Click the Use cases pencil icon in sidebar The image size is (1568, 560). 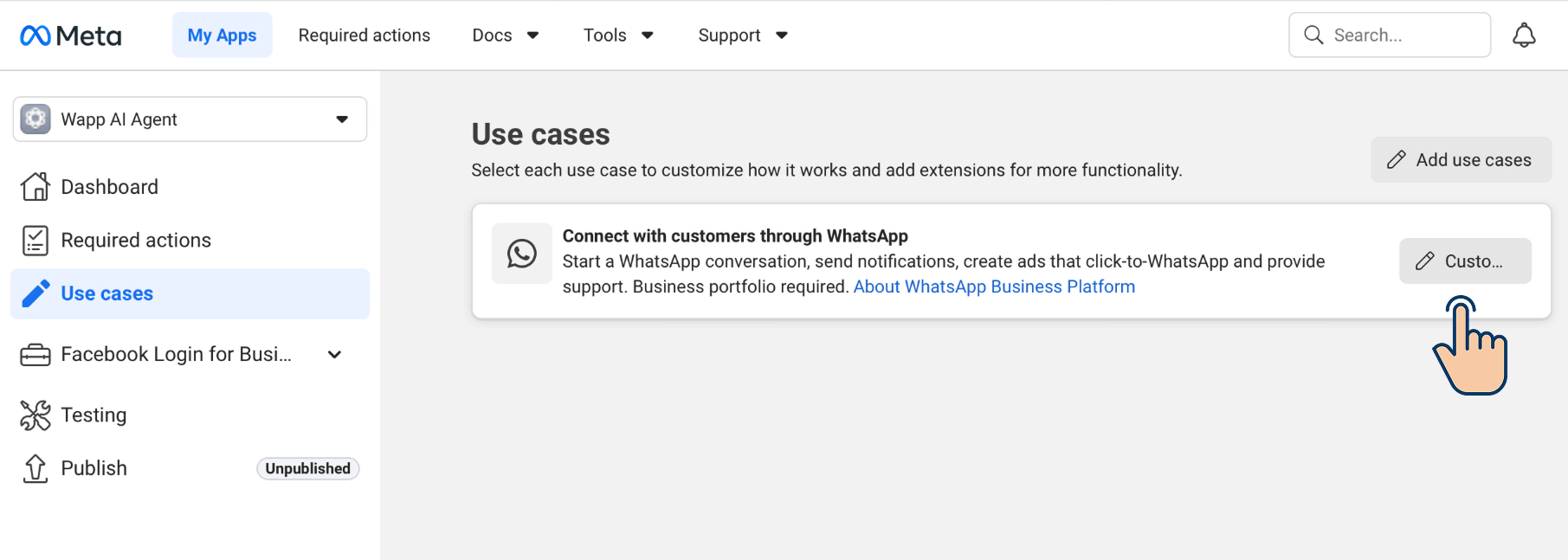[35, 293]
